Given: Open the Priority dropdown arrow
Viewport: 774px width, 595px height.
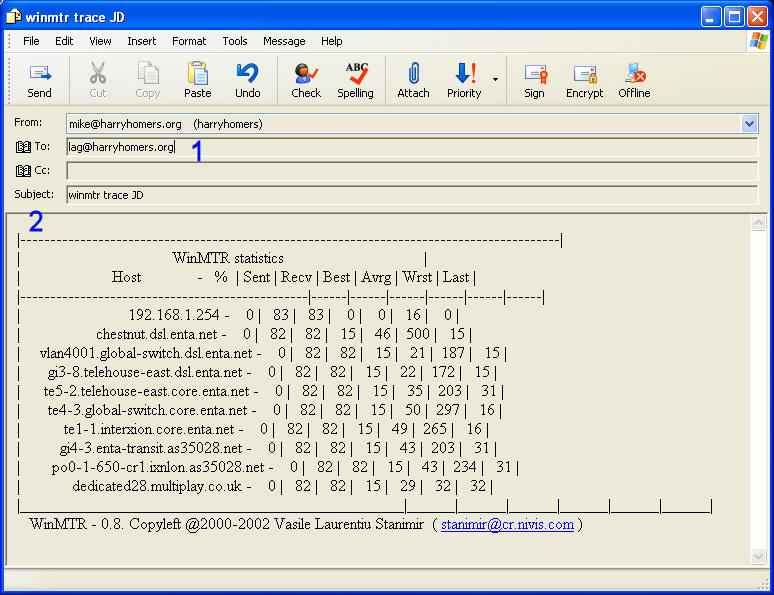Looking at the screenshot, I should click(x=495, y=79).
